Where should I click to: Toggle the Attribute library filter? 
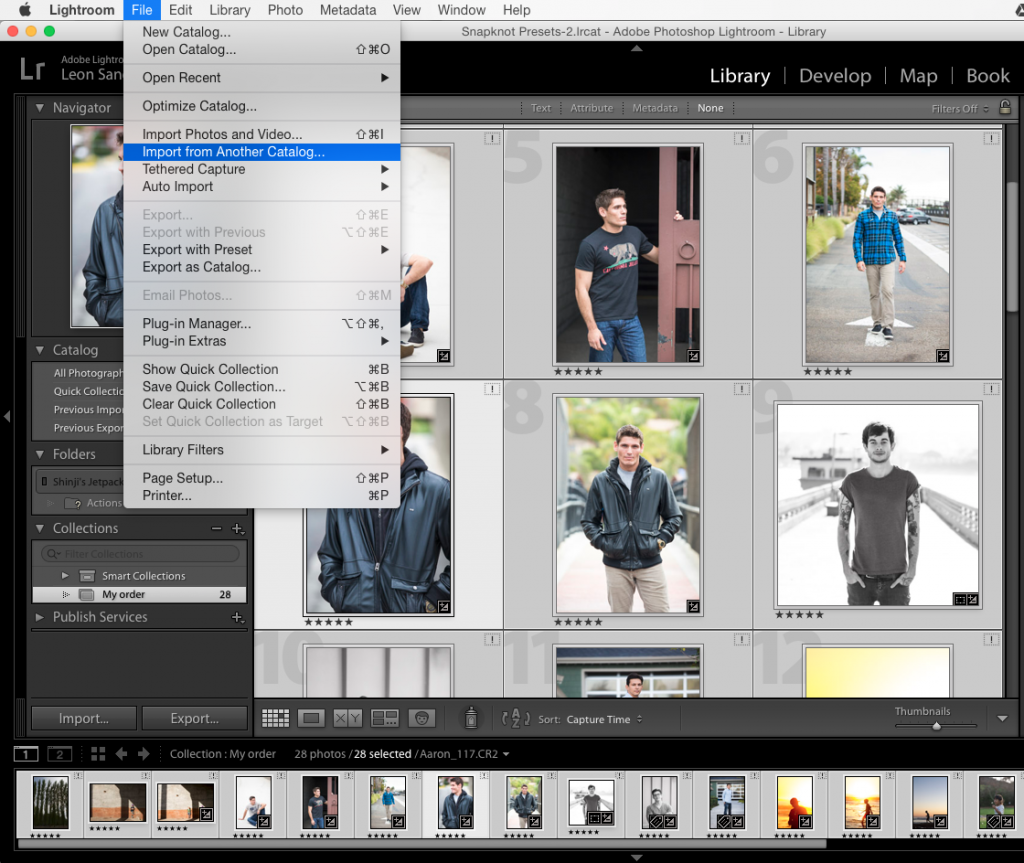[591, 108]
